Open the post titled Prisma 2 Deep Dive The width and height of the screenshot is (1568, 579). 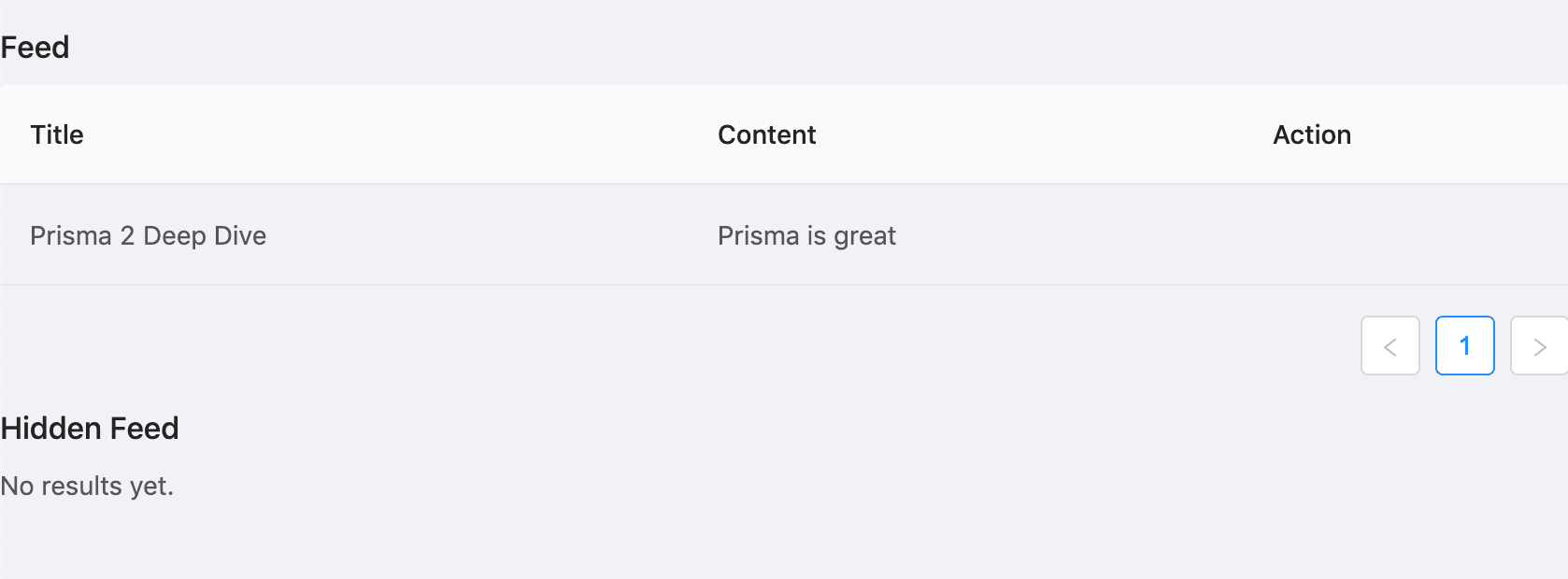pos(148,235)
